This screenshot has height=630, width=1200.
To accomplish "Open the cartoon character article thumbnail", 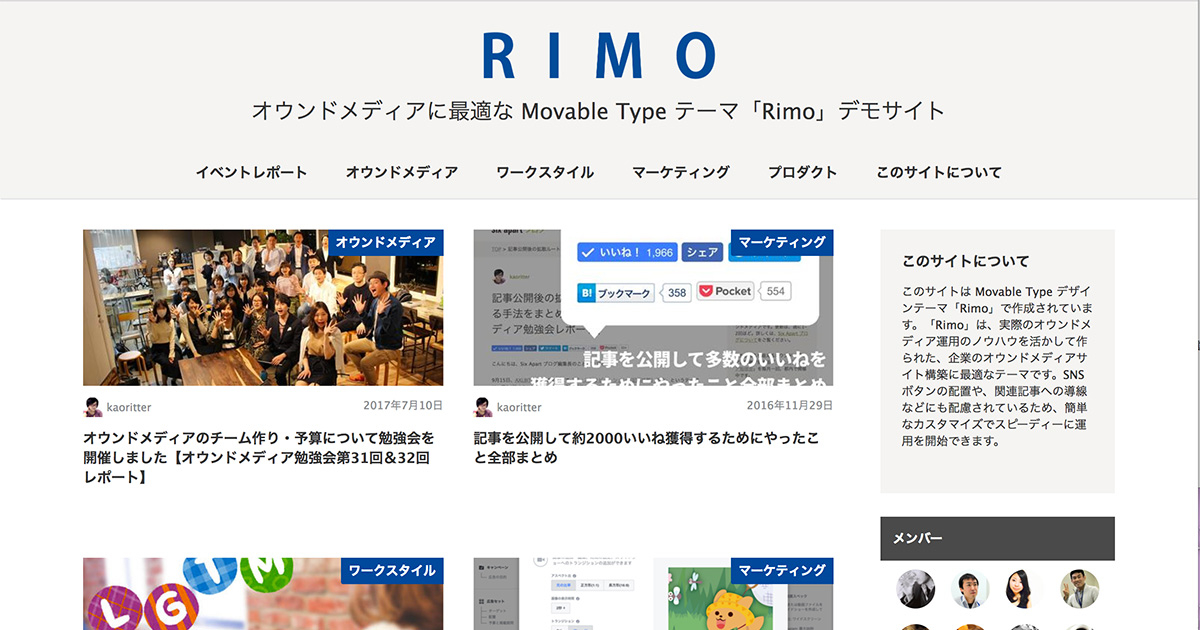I will point(653,594).
